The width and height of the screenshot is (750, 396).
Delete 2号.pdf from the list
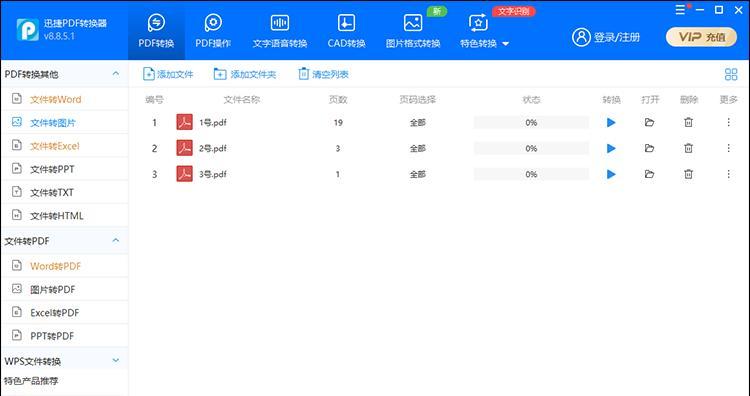688,148
